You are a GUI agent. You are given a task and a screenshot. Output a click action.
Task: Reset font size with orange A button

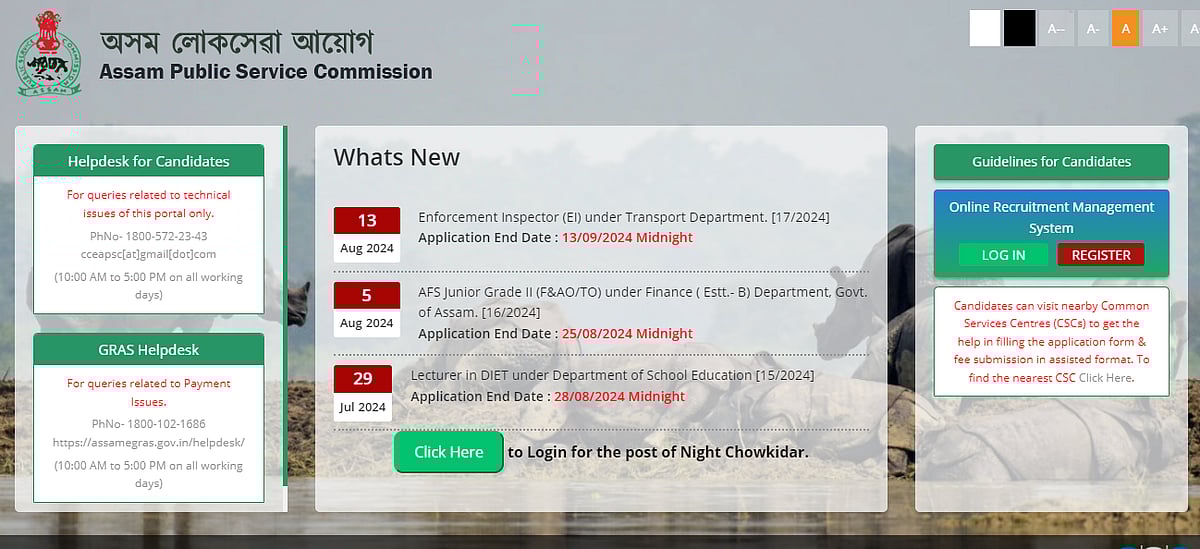click(1125, 29)
